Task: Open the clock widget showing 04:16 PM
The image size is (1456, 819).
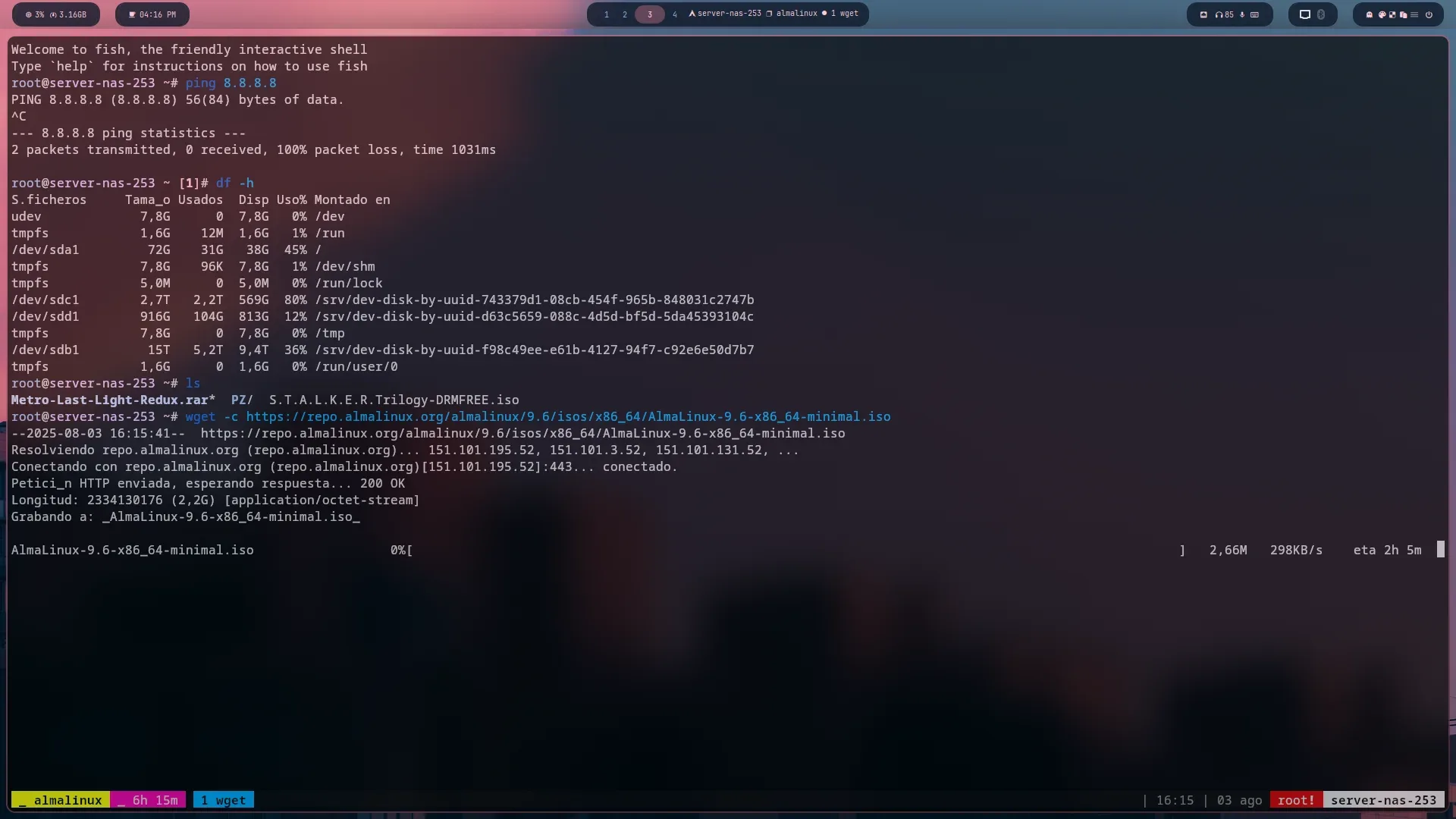Action: pyautogui.click(x=152, y=14)
